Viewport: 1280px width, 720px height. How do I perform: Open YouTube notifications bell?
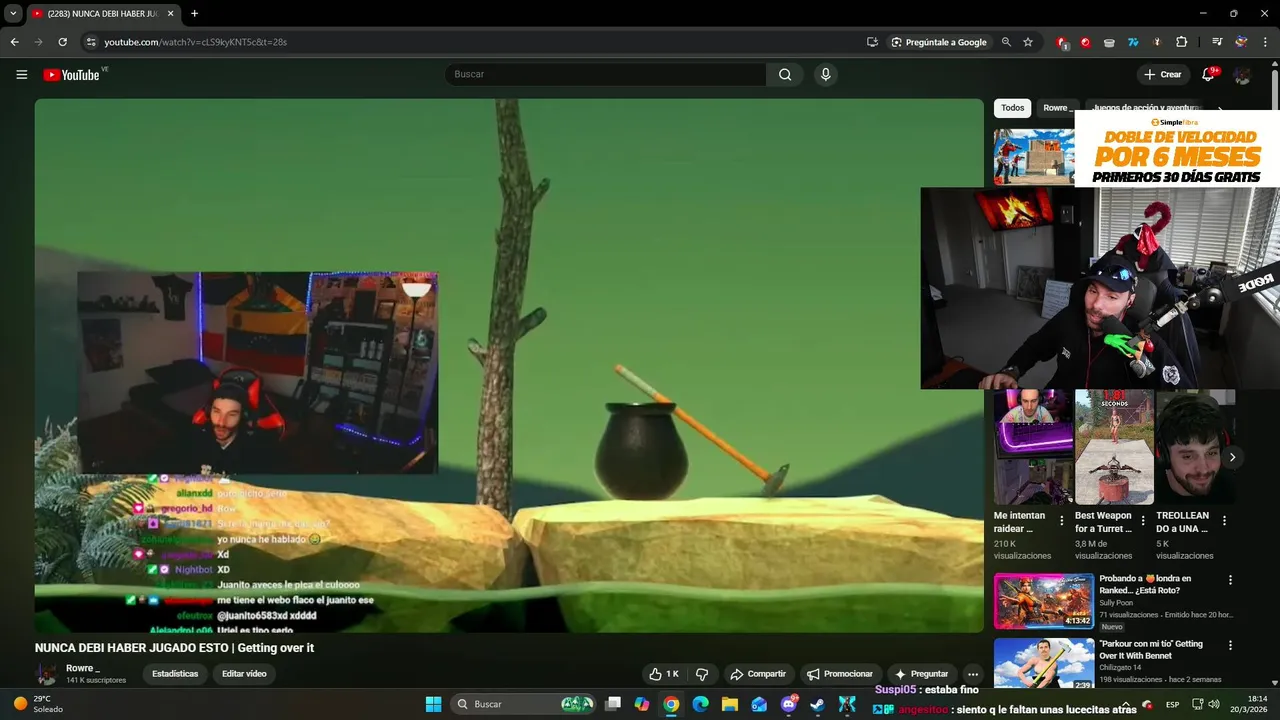[1208, 74]
